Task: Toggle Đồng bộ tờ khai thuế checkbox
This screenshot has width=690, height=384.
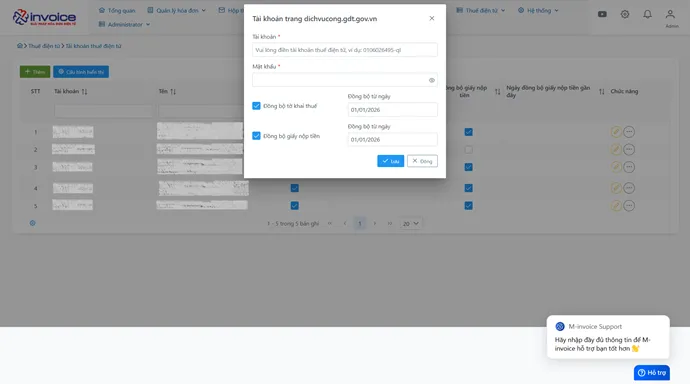Action: tap(256, 106)
